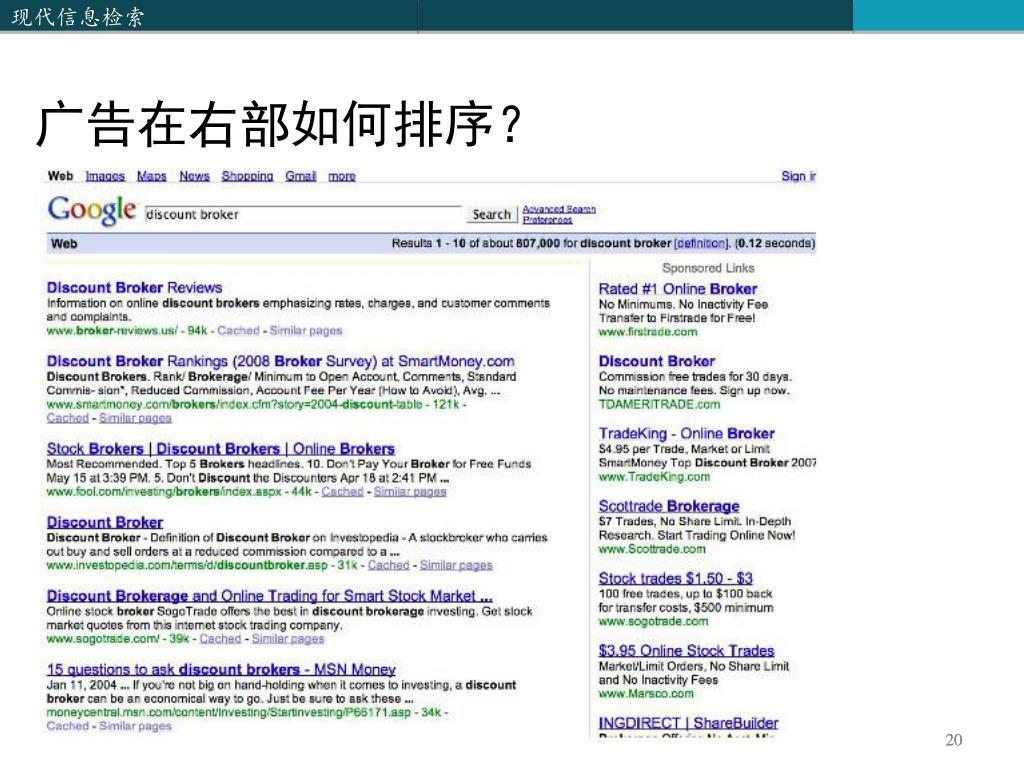This screenshot has width=1024, height=768.
Task: Click the Search button
Action: (x=491, y=214)
